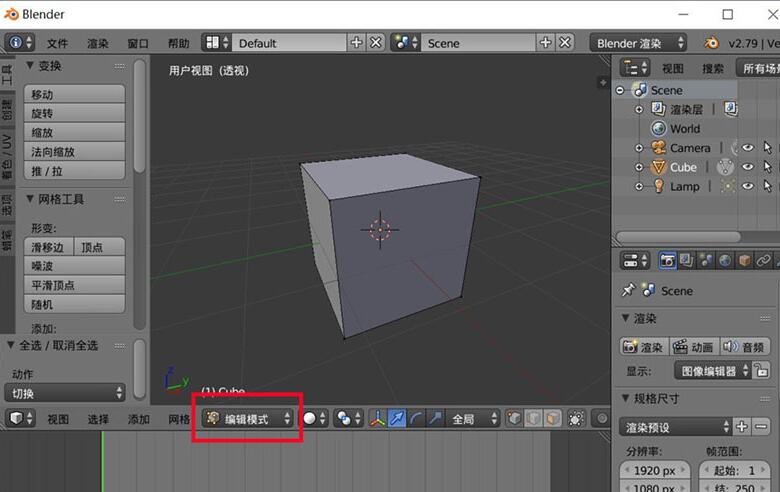The image size is (780, 492).
Task: Open the 图像编辑器 display dropdown
Action: (x=717, y=371)
